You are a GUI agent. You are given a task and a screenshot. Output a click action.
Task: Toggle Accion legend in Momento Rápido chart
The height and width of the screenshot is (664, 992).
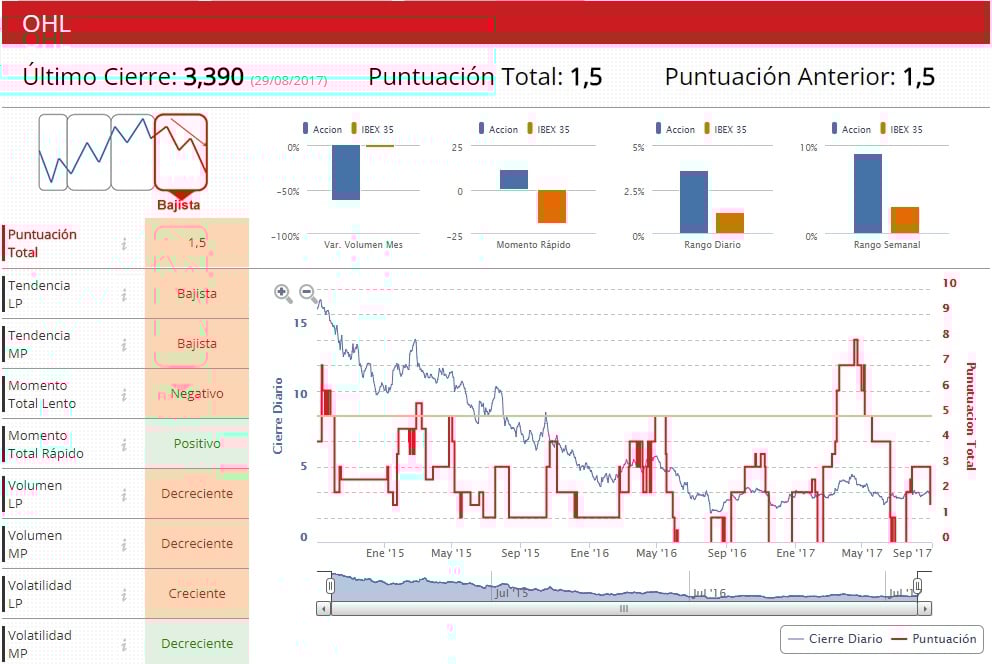(x=499, y=129)
